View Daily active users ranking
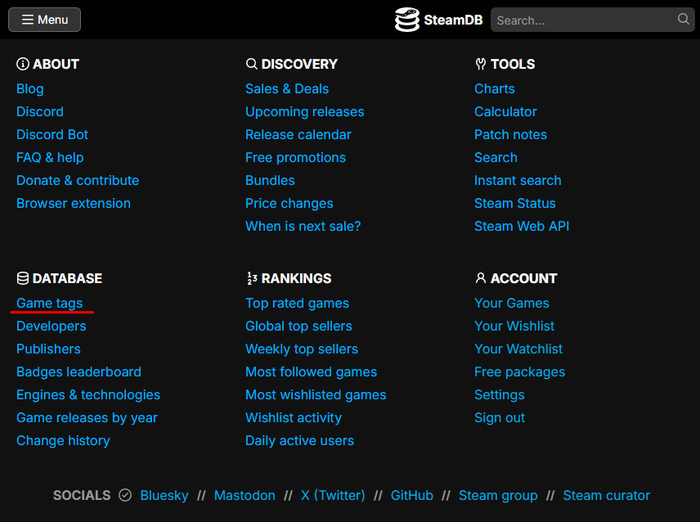700x522 pixels. [299, 441]
